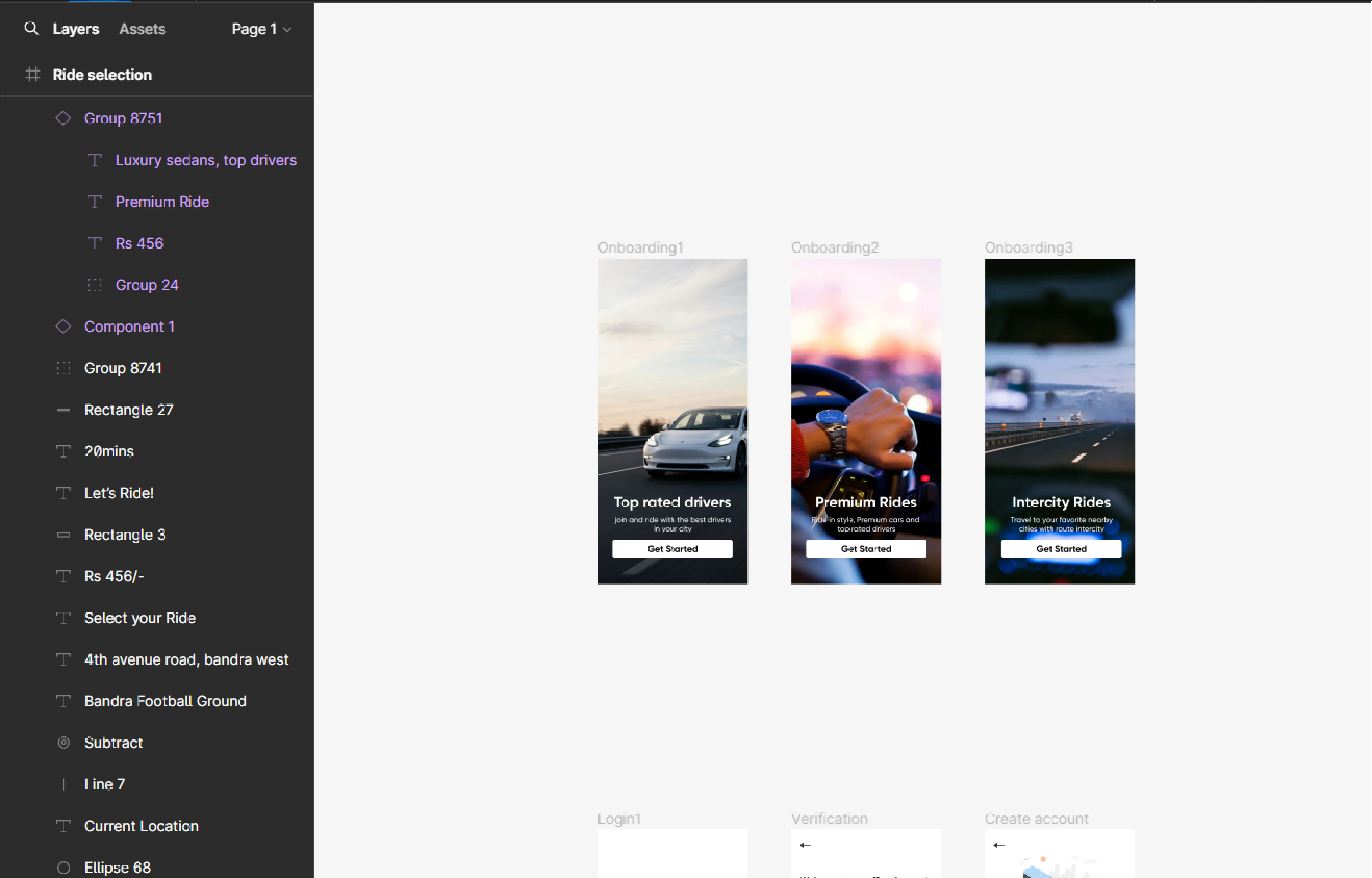The height and width of the screenshot is (878, 1372).
Task: Click the dashed group icon for Group 24
Action: point(95,284)
